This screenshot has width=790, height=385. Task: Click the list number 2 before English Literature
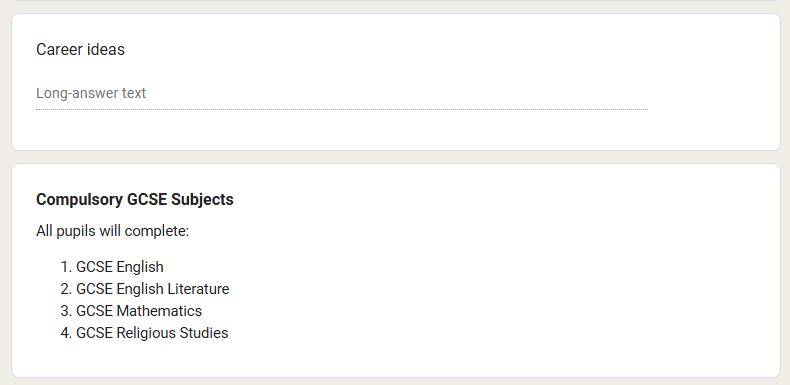(66, 289)
